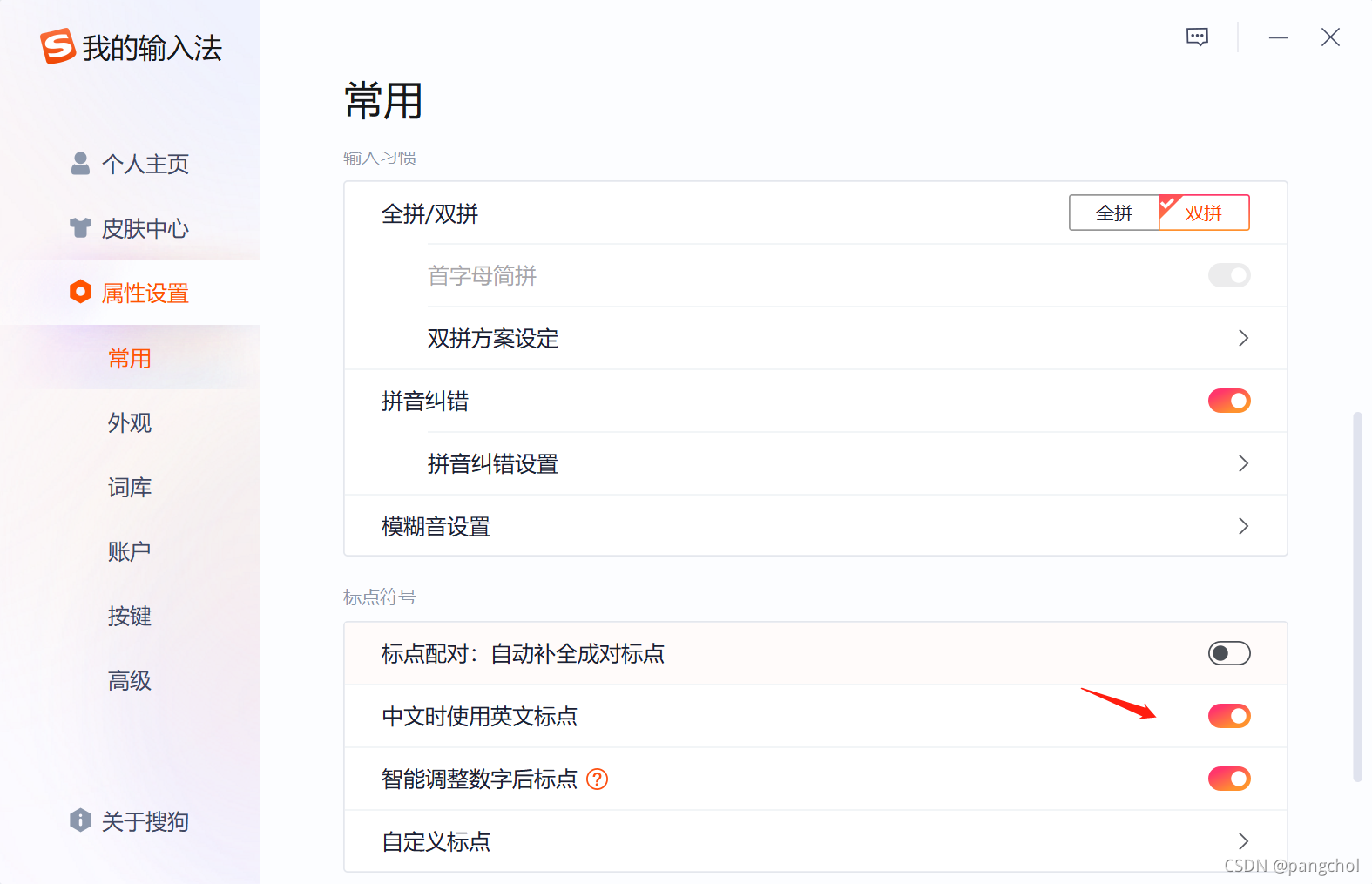Click the vertical scrollbar thumb
The height and width of the screenshot is (884, 1372).
point(1356,597)
